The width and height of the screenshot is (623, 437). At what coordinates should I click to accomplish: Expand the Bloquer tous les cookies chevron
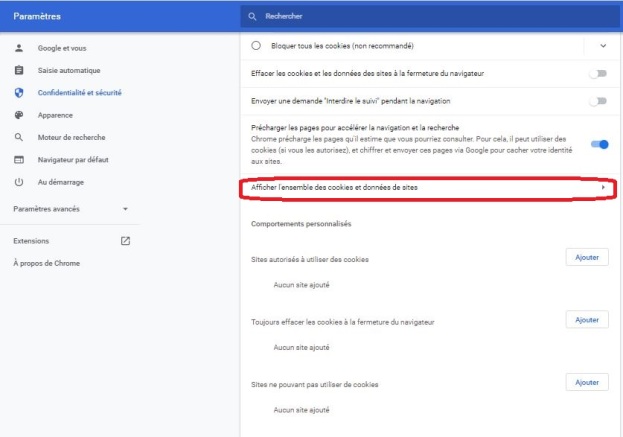(x=603, y=46)
